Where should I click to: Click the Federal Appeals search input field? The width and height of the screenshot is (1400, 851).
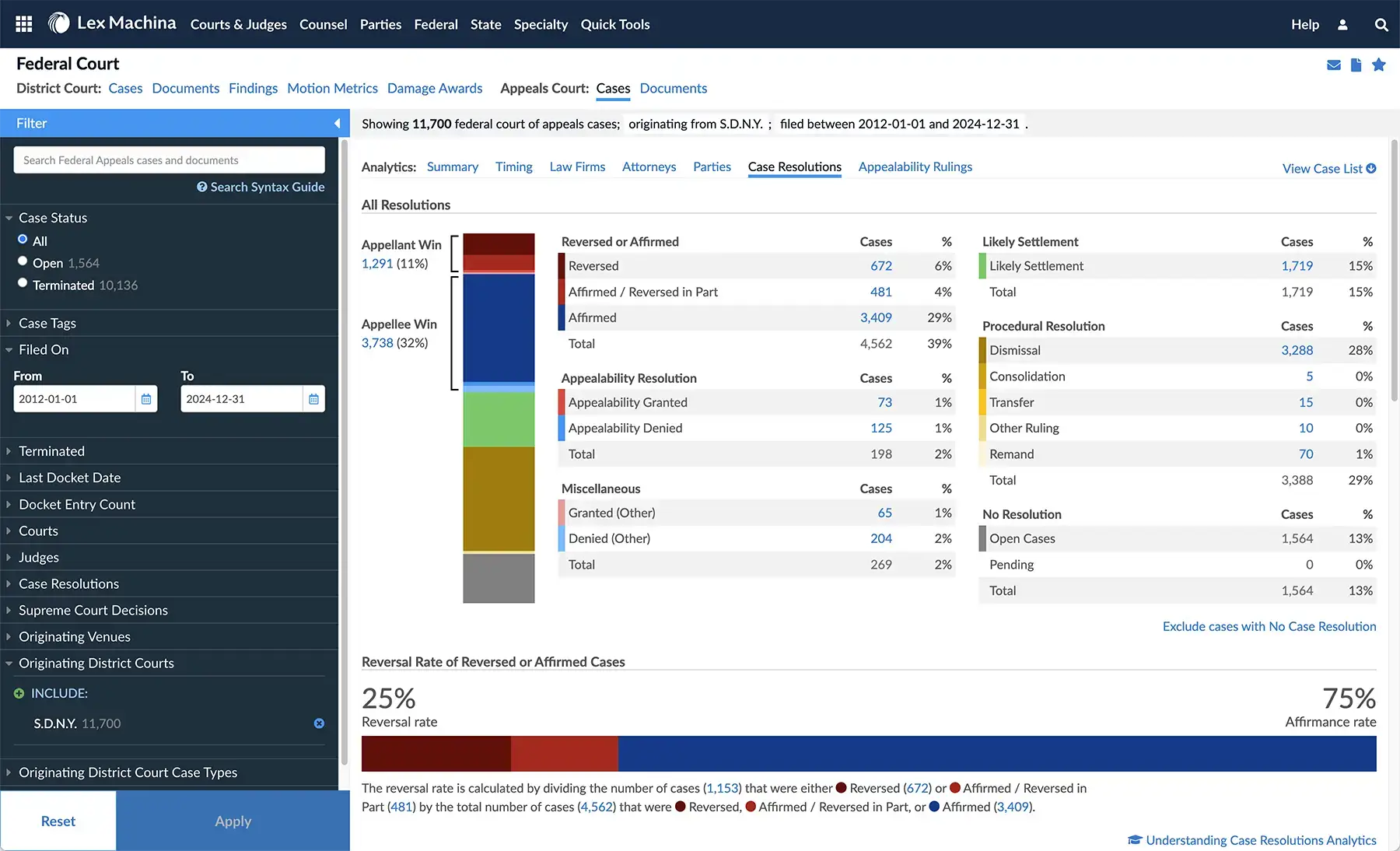pos(168,159)
